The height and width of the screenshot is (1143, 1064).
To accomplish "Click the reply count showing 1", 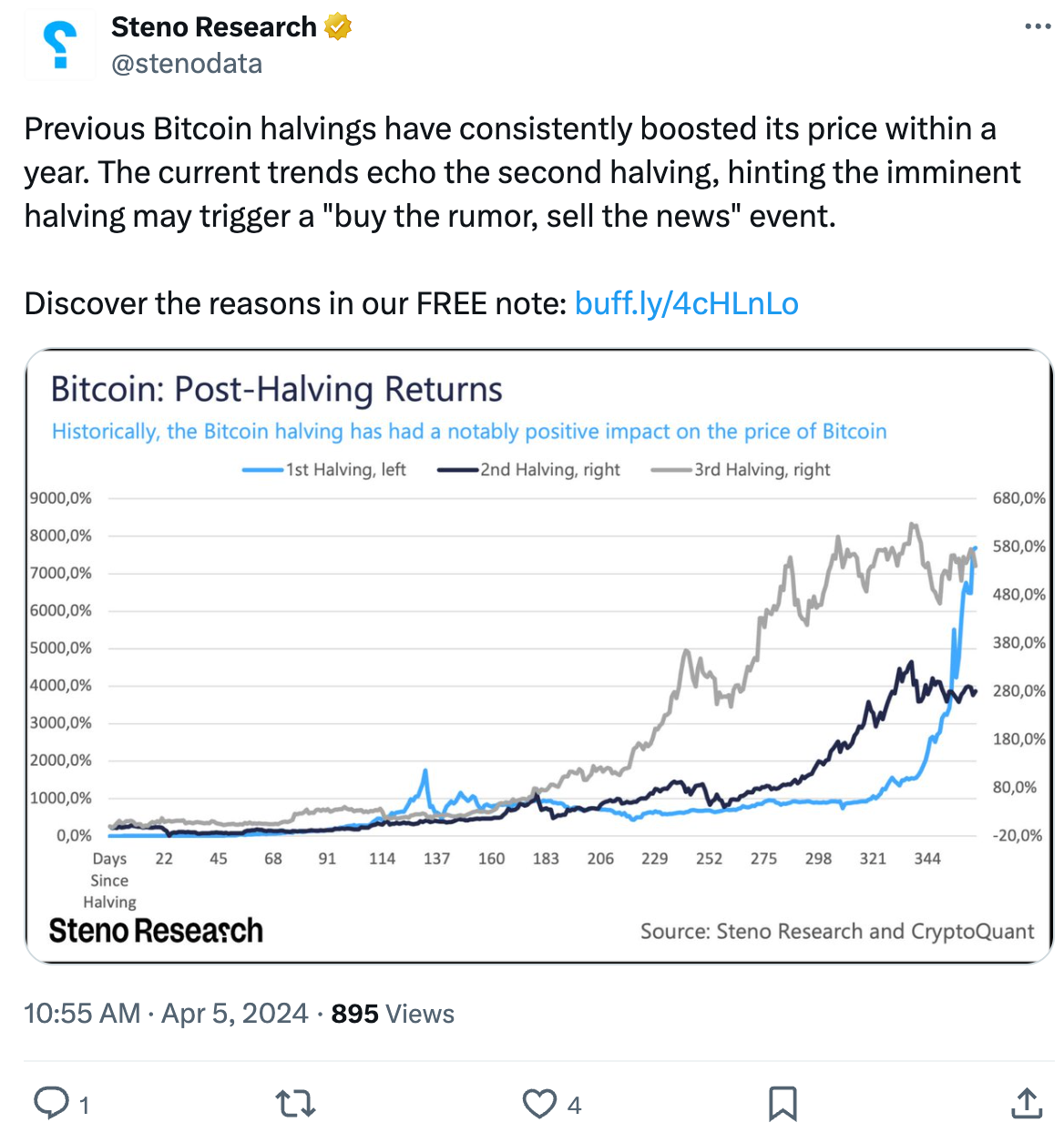I will [x=84, y=1105].
